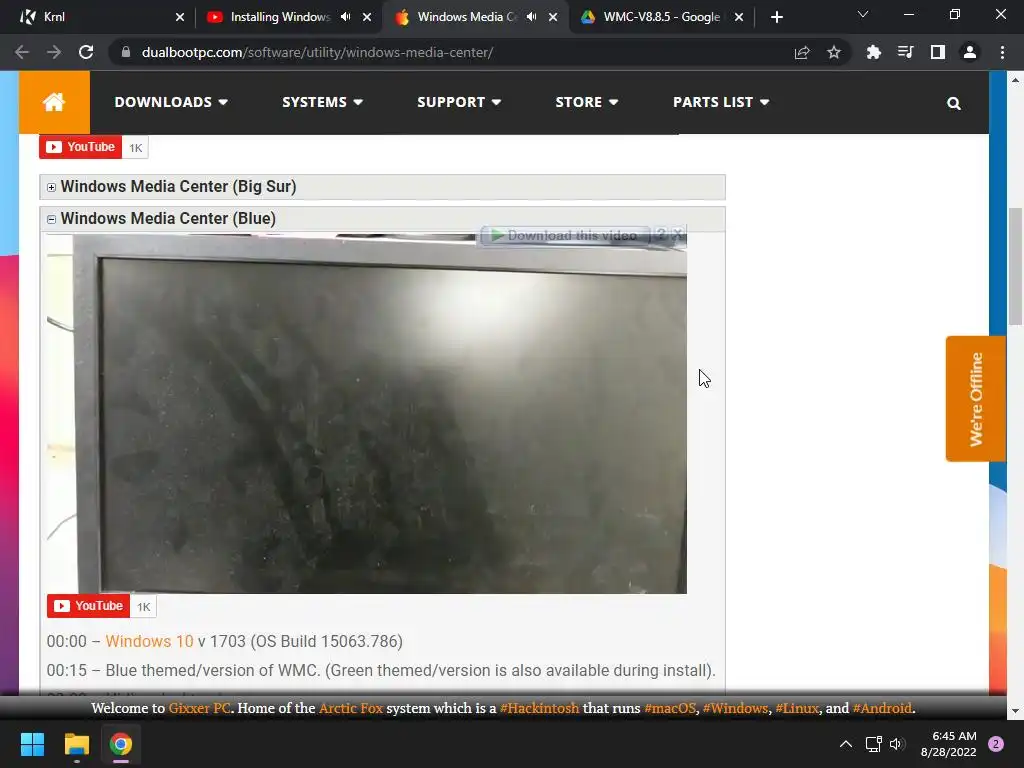Open the Gixxer PC link
Viewport: 1024px width, 768px height.
[x=199, y=708]
